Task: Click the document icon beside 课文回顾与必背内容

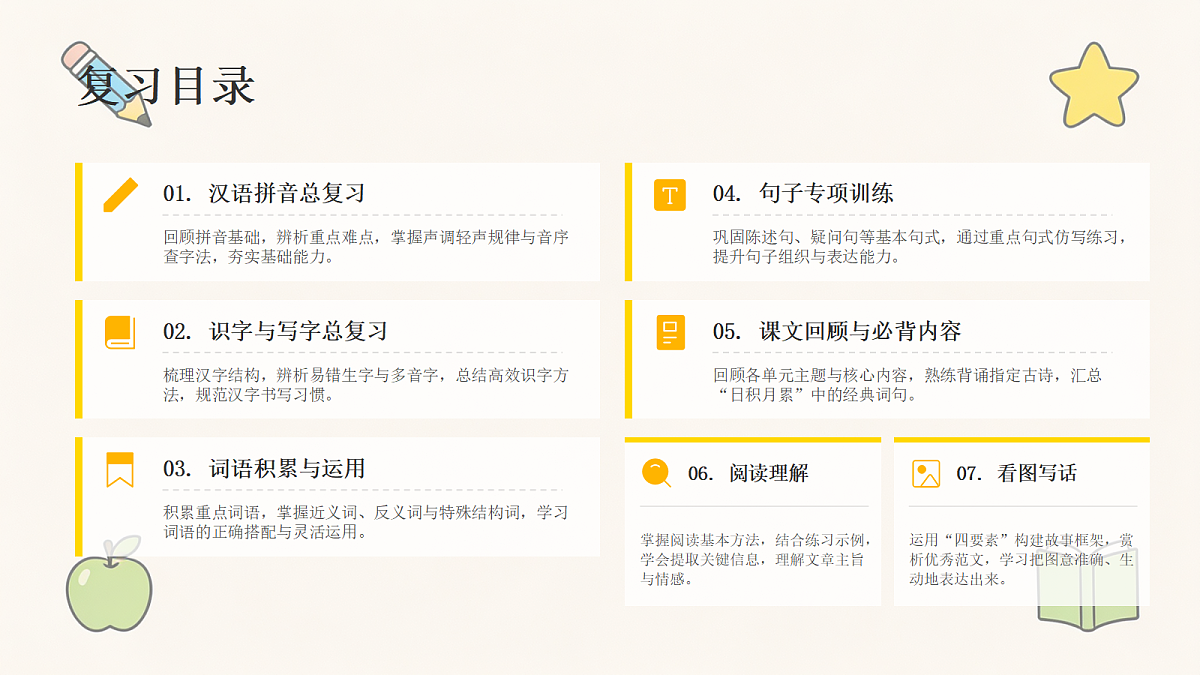Action: click(x=670, y=332)
